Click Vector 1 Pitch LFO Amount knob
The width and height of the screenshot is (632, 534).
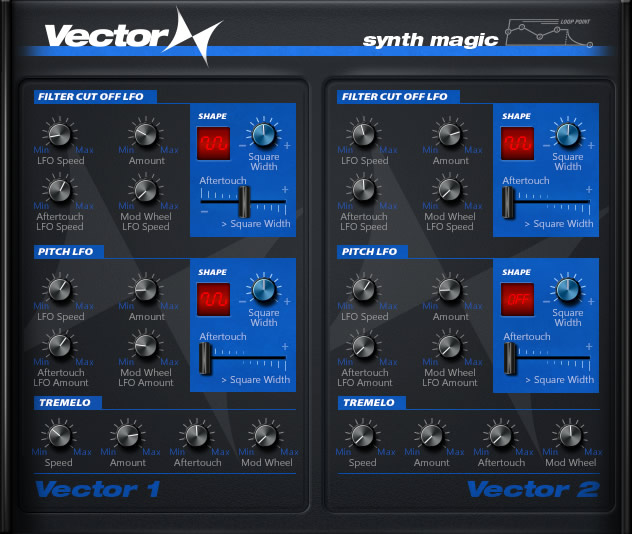click(146, 290)
